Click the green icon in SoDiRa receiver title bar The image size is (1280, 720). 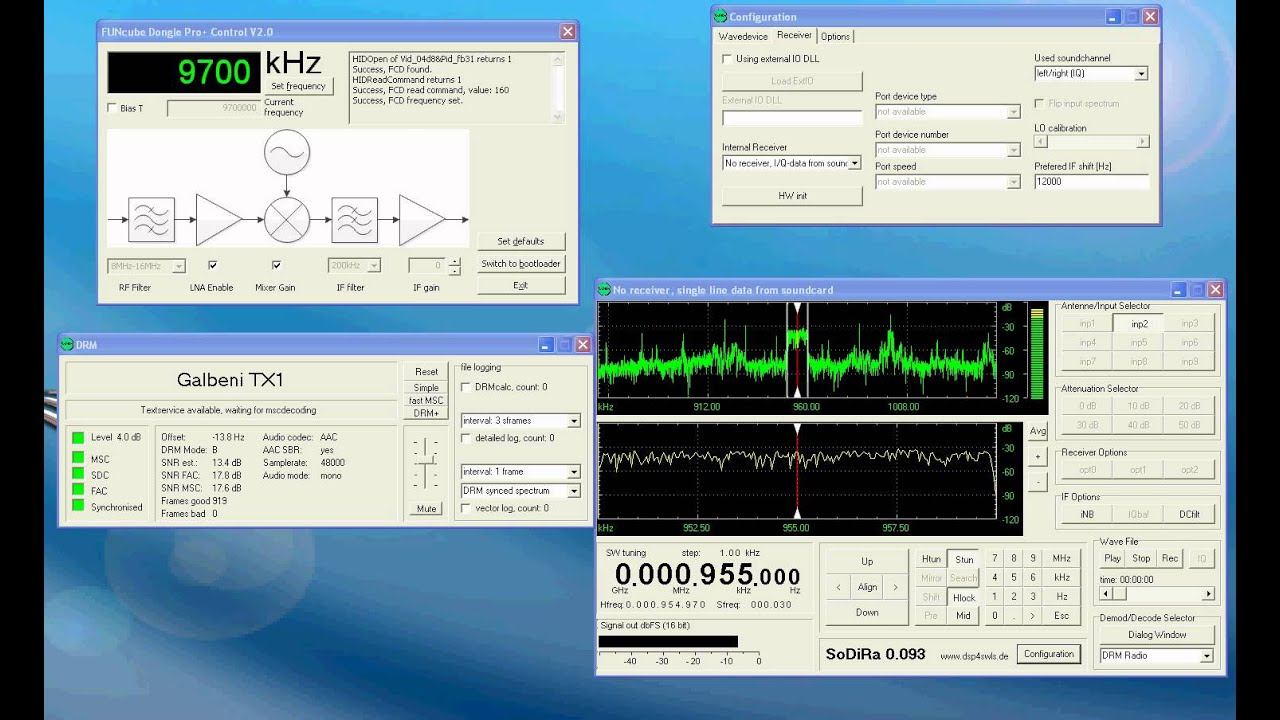tap(605, 290)
